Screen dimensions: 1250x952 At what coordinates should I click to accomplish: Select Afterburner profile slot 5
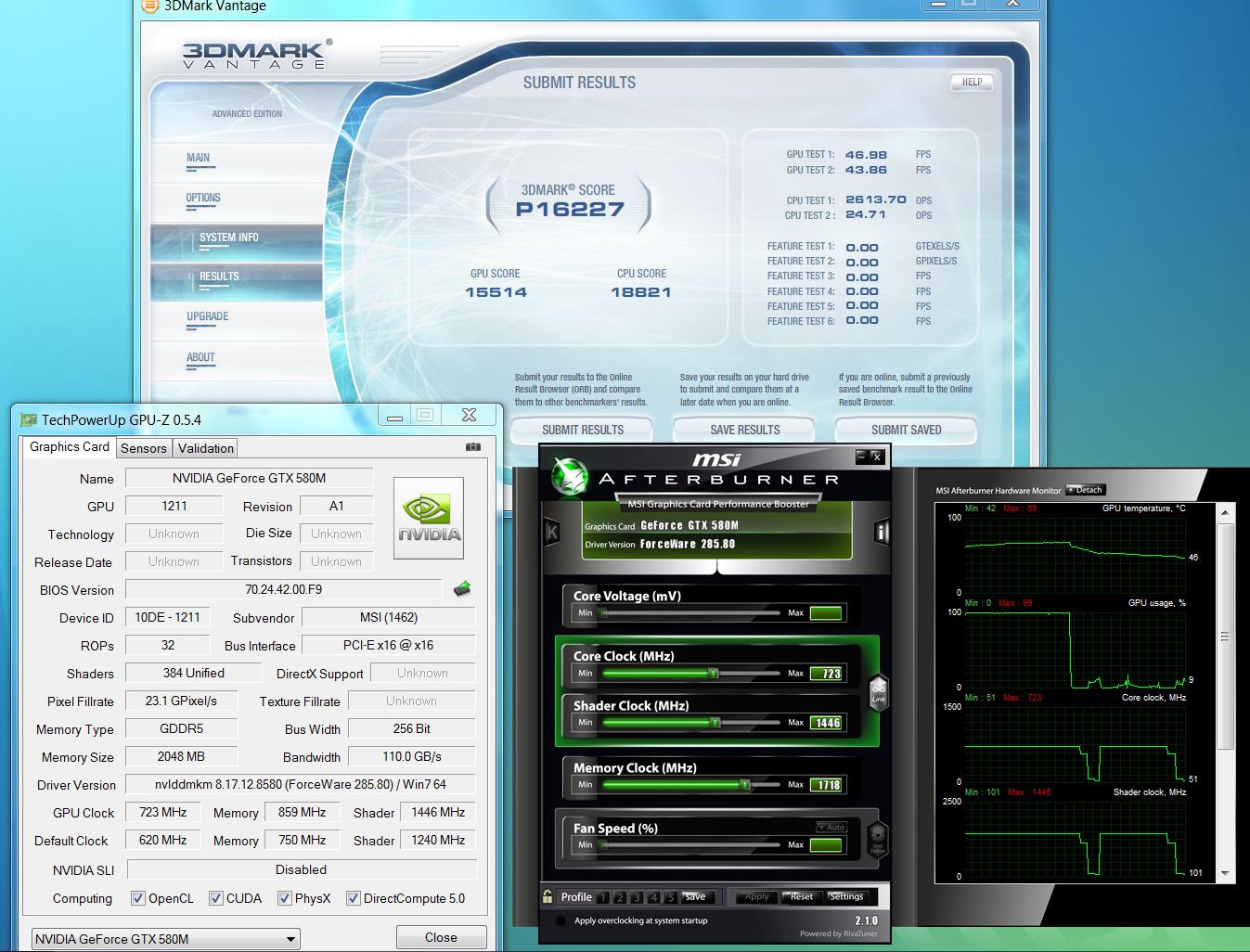coord(670,897)
